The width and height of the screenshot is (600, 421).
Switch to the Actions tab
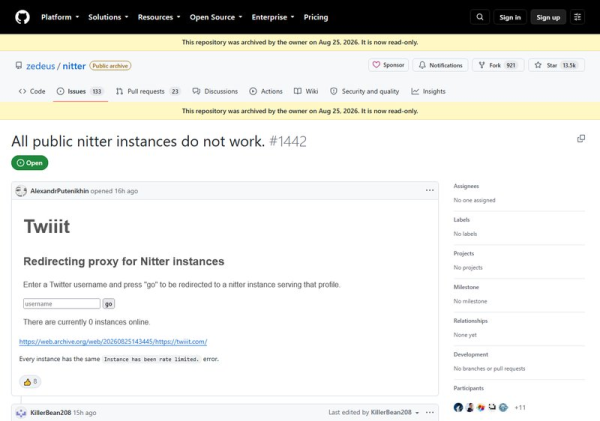[266, 91]
